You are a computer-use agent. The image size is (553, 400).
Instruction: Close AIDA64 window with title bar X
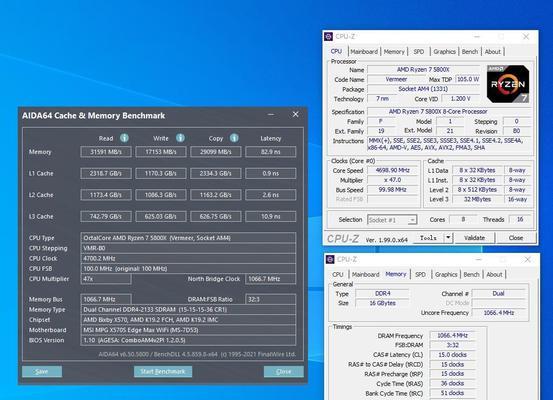coord(296,114)
